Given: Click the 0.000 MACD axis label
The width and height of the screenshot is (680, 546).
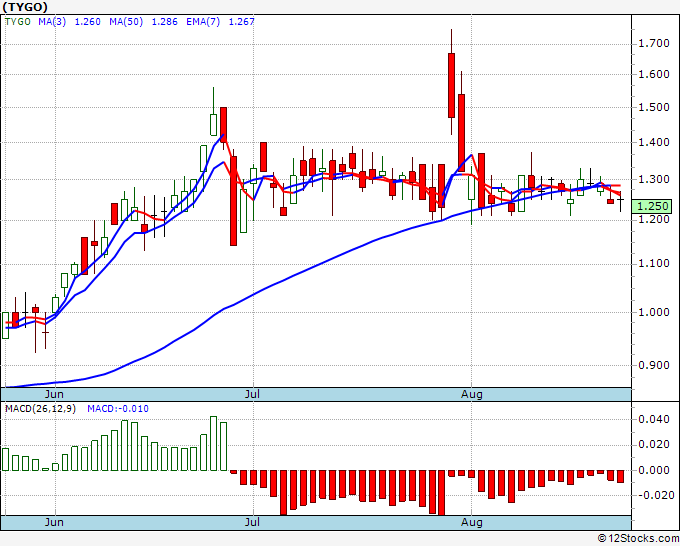Looking at the screenshot, I should pos(654,470).
